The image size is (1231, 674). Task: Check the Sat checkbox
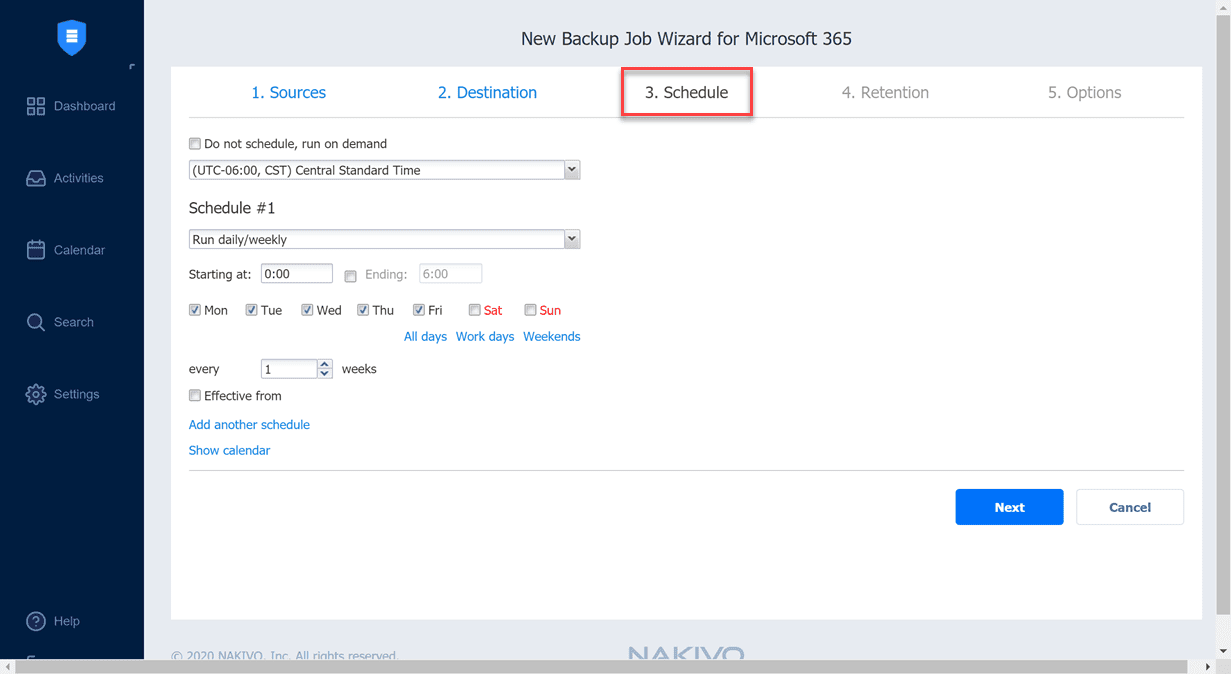(x=474, y=309)
